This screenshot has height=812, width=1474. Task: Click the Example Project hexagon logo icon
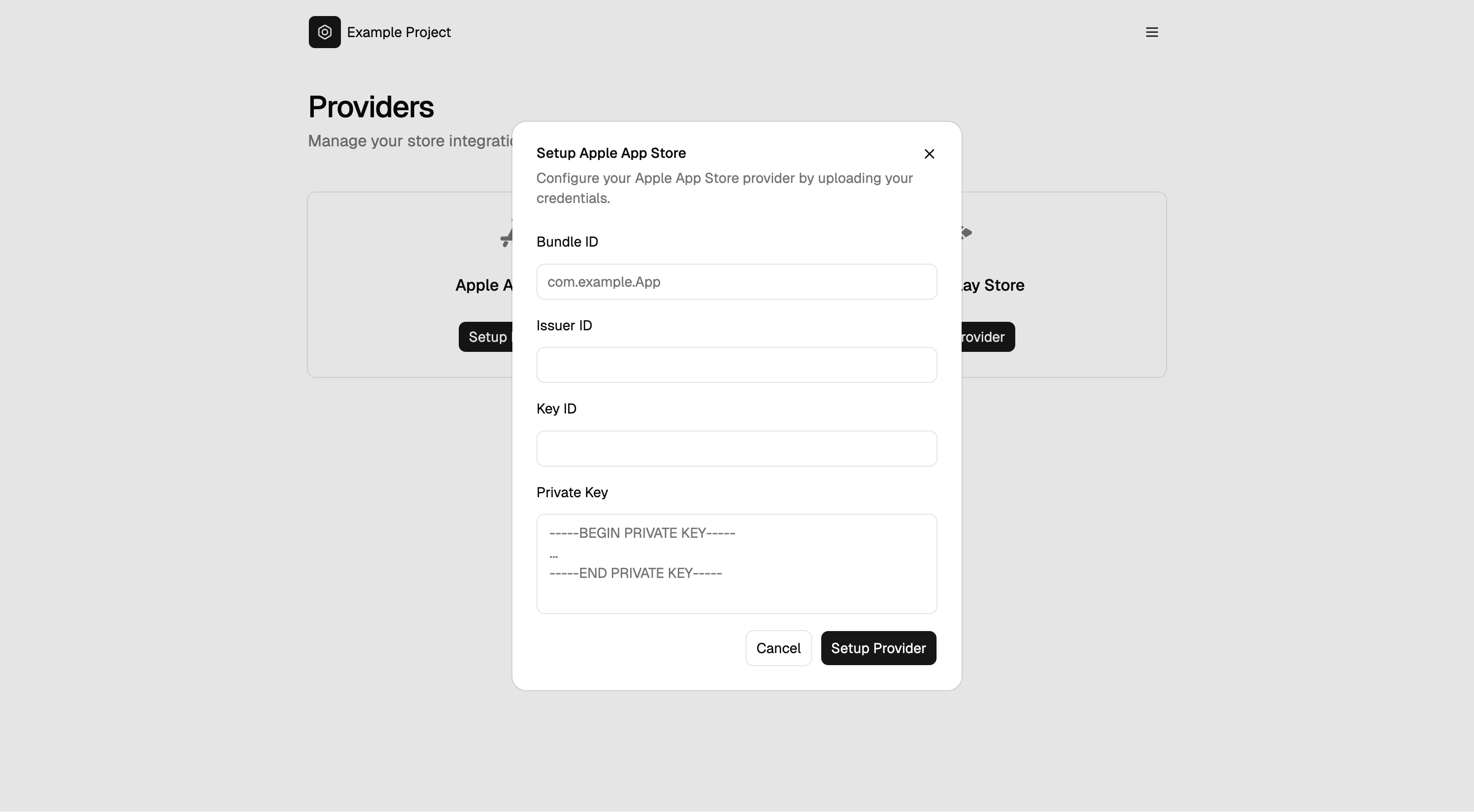click(x=324, y=32)
